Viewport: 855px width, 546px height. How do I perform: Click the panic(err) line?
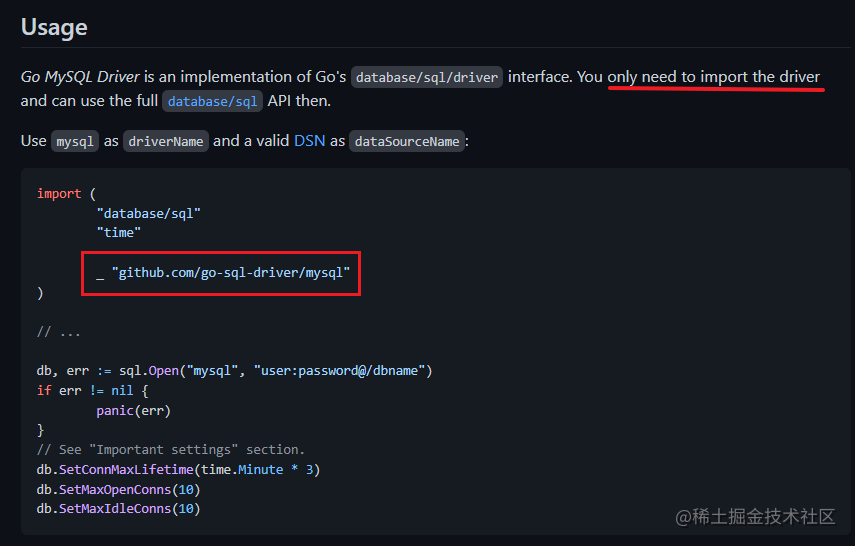(134, 410)
